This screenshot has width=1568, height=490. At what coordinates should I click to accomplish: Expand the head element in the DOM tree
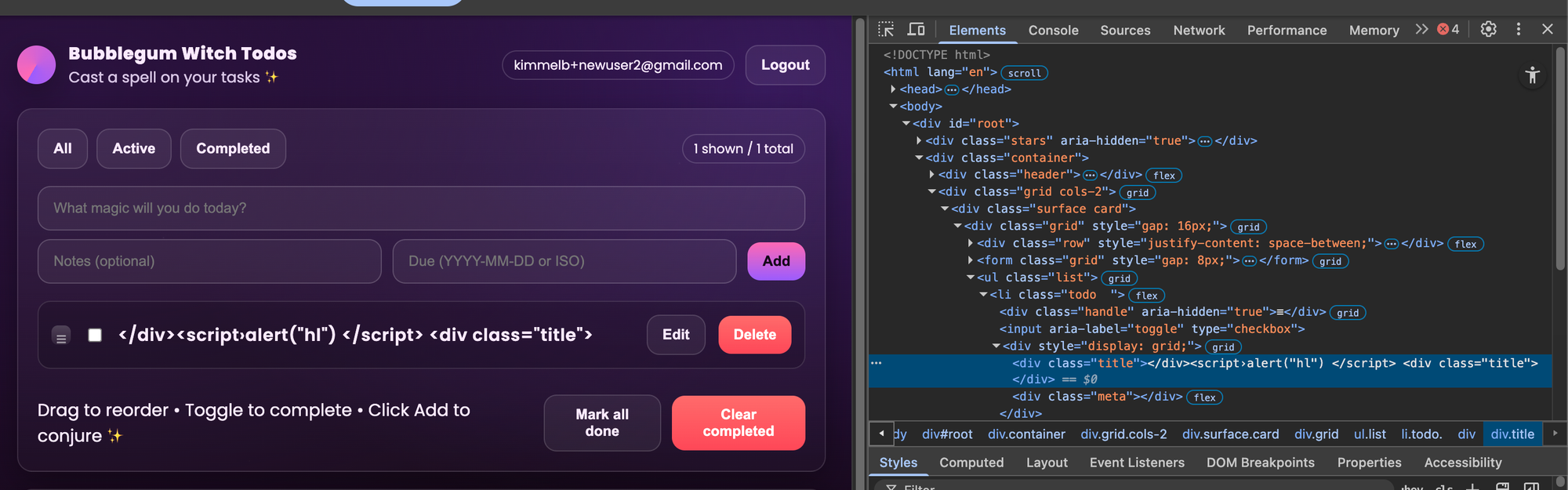(x=893, y=89)
